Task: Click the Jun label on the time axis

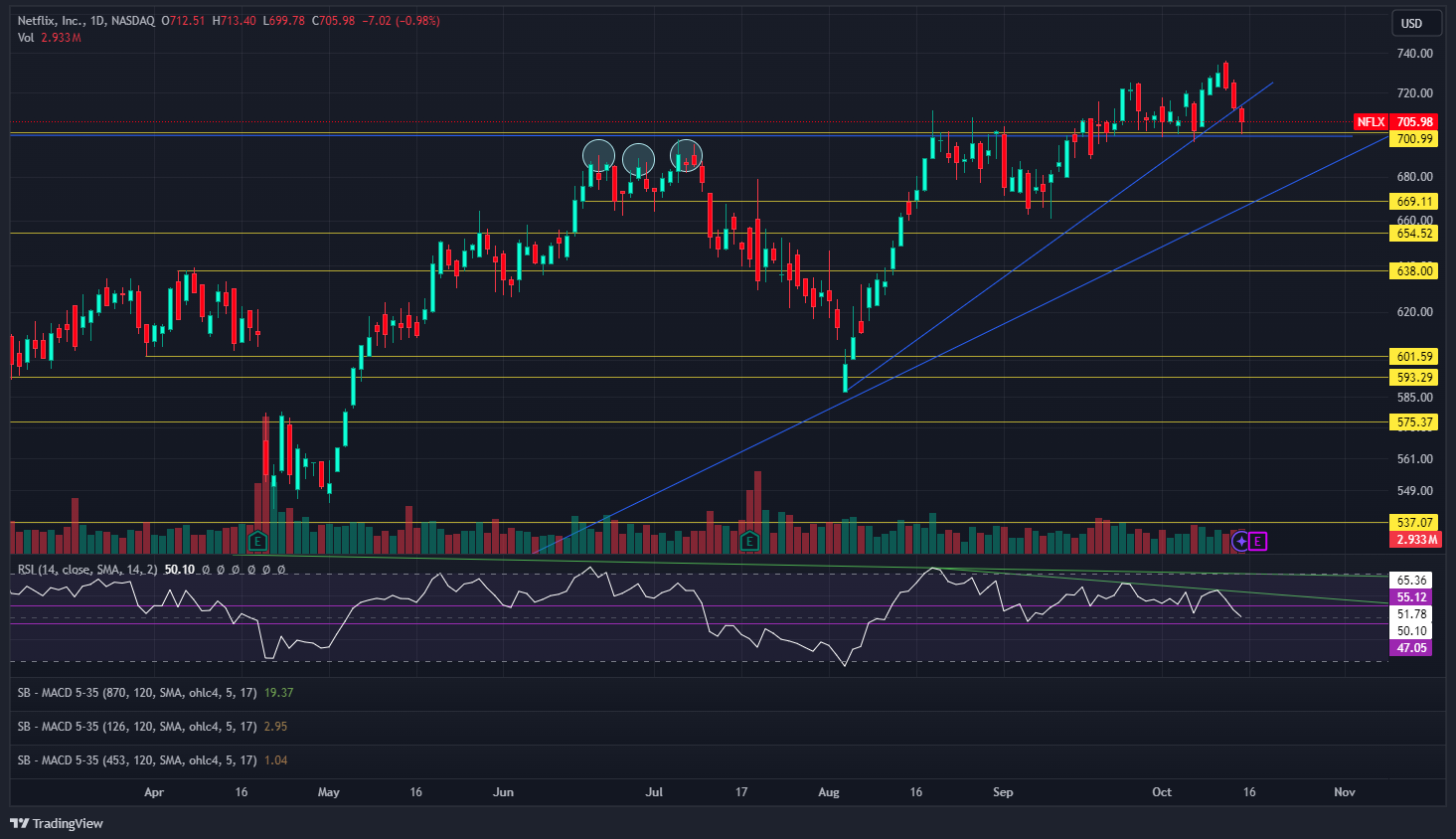Action: click(x=503, y=792)
